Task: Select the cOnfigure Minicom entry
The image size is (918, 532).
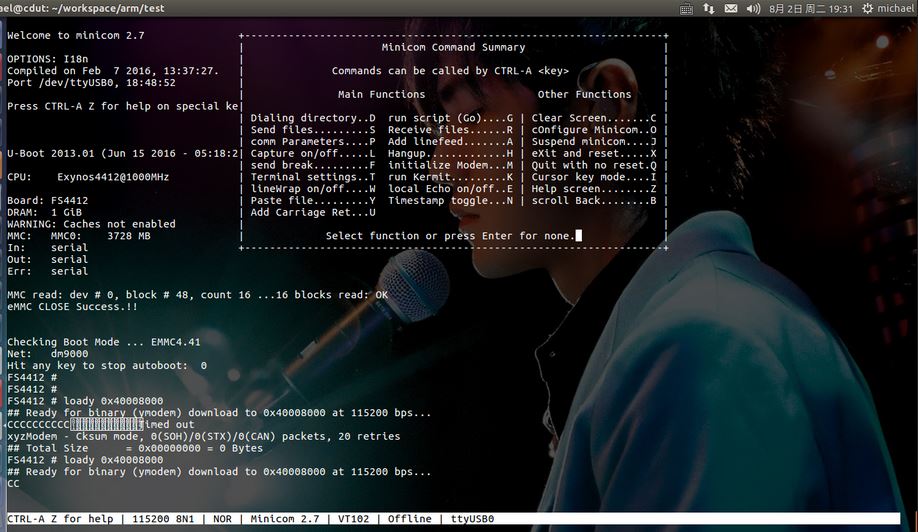Action: pyautogui.click(x=593, y=130)
